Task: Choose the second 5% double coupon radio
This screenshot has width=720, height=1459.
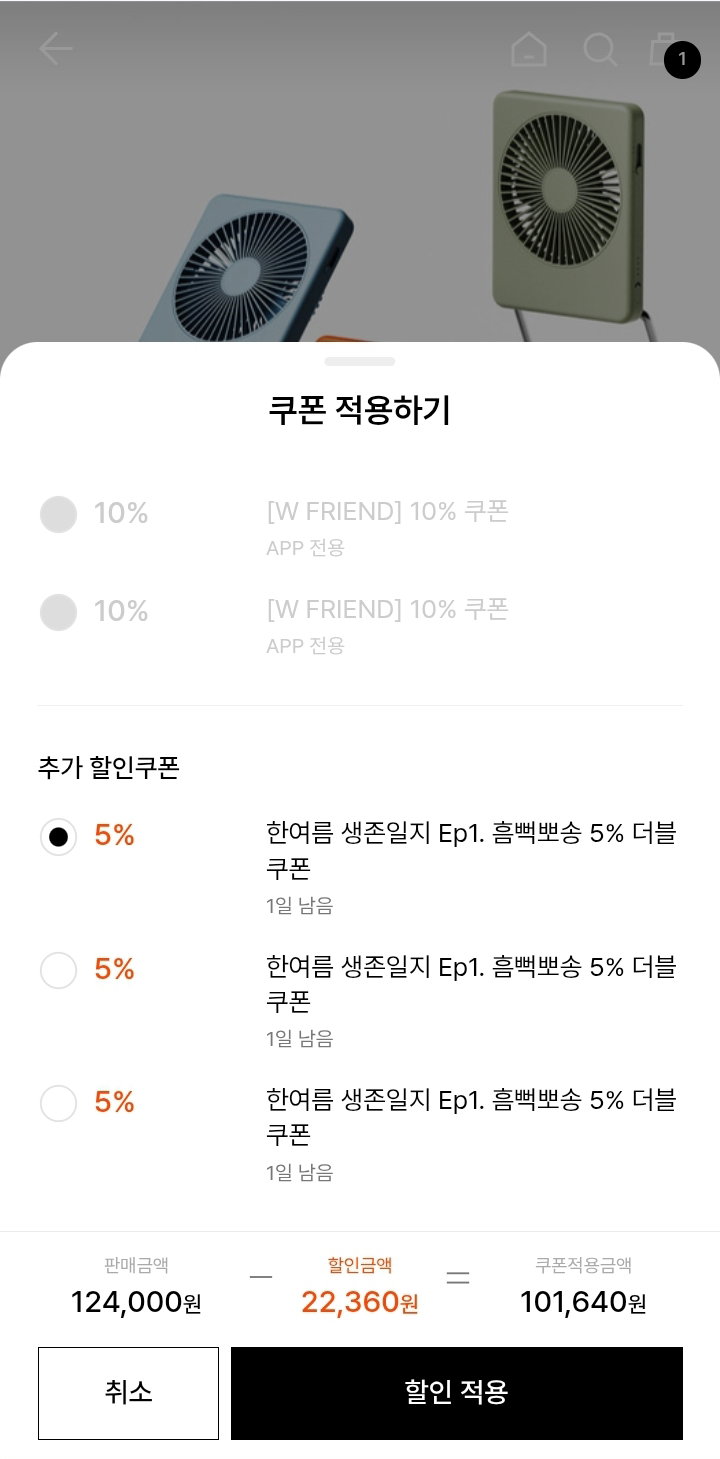Action: coord(58,969)
